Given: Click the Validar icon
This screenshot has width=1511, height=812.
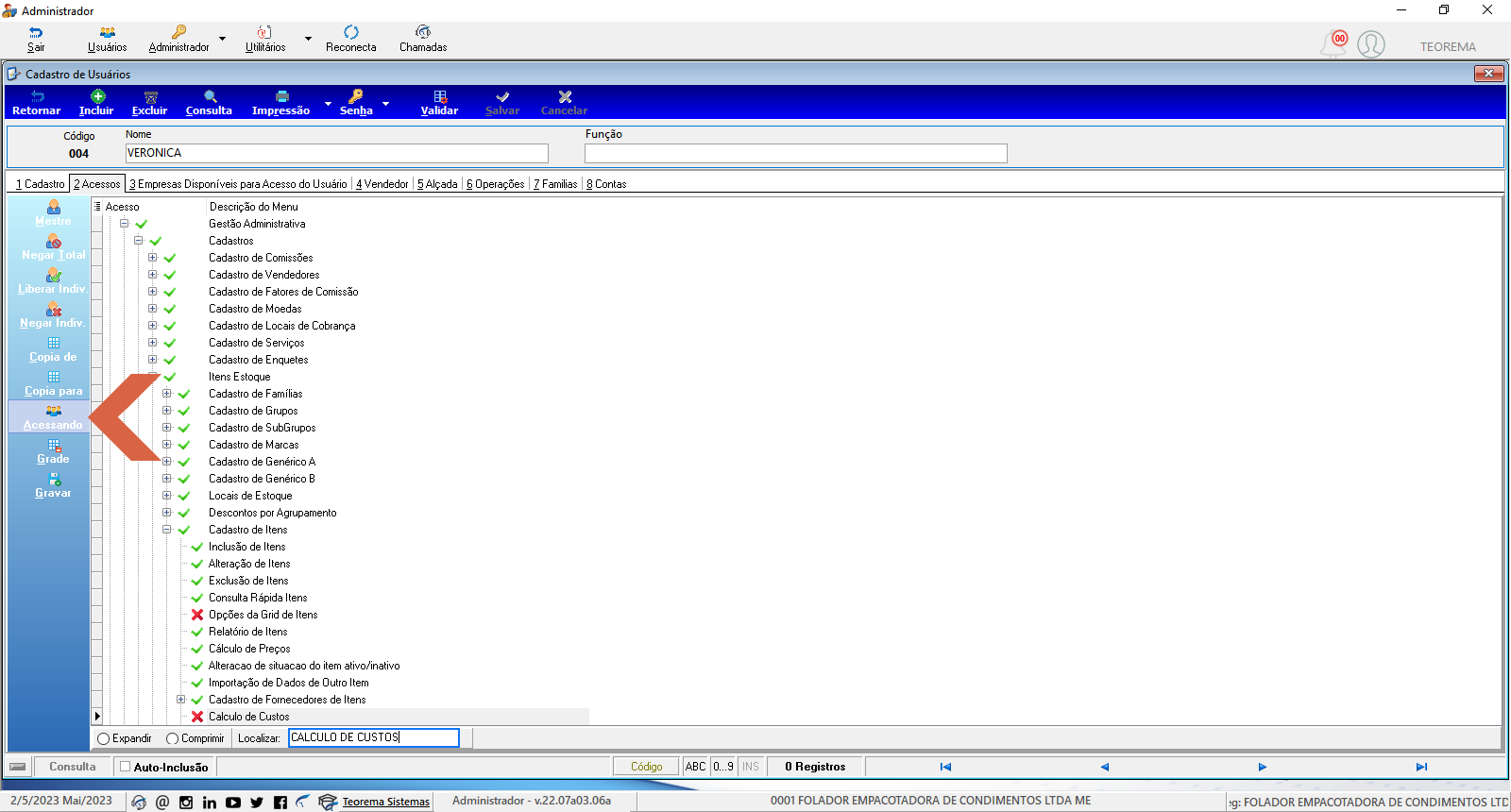Looking at the screenshot, I should click(x=440, y=96).
